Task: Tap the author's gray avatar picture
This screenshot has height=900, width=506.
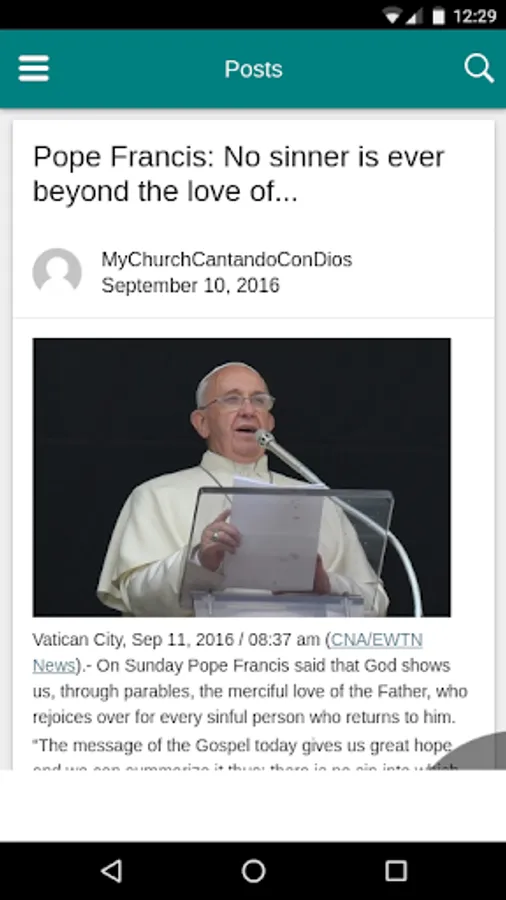Action: pyautogui.click(x=57, y=272)
